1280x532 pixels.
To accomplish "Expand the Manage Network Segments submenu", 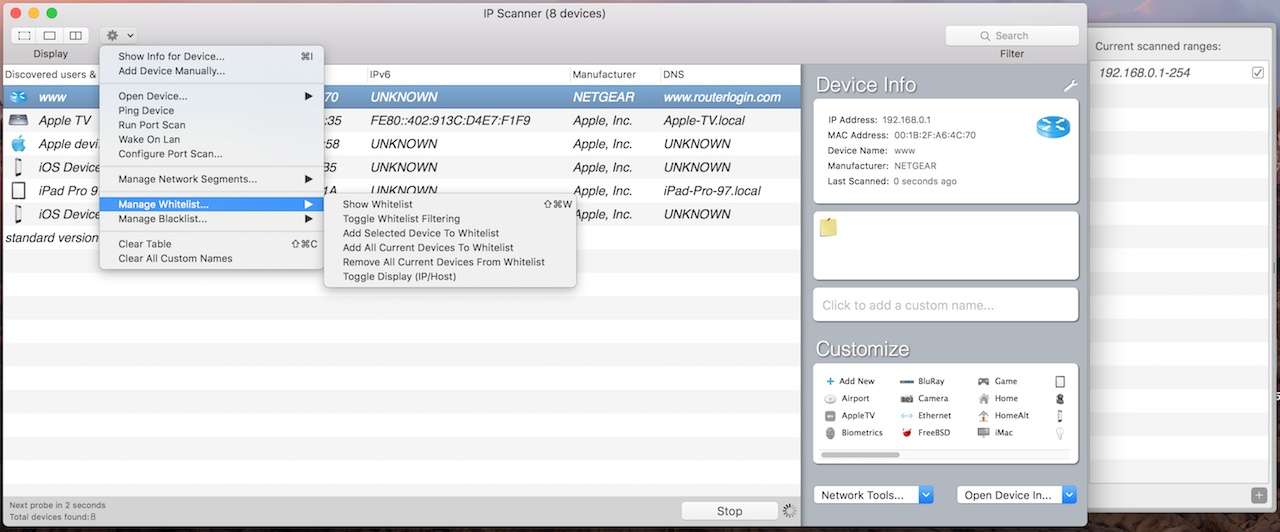I will click(211, 179).
